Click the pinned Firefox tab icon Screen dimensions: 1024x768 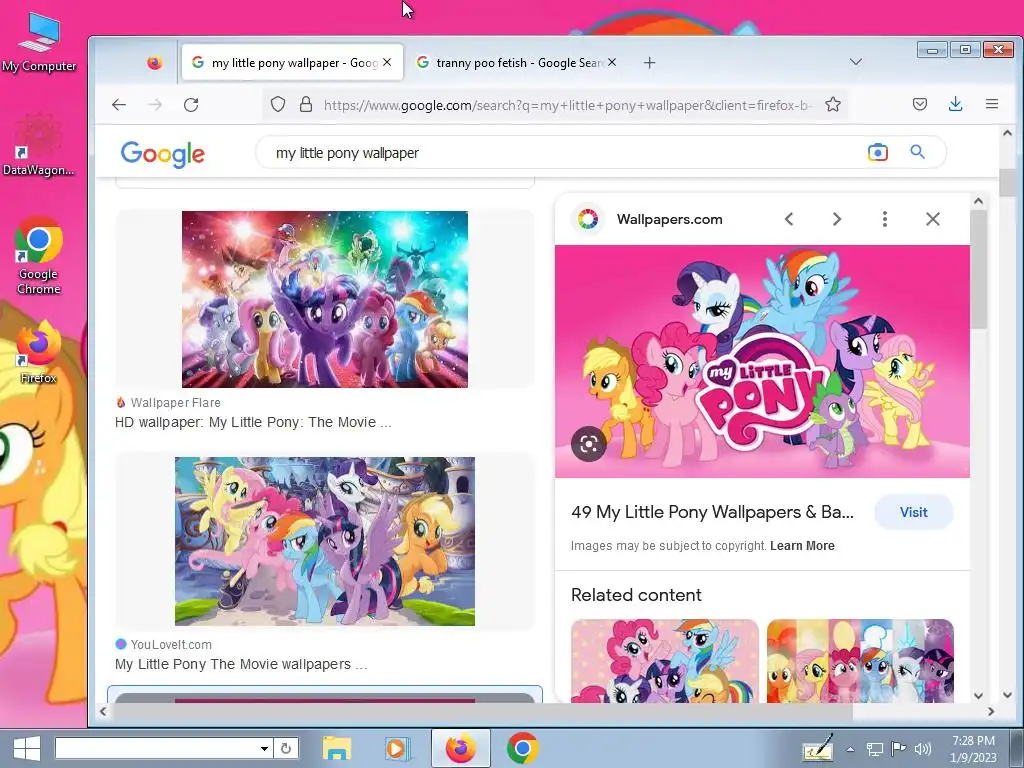[155, 63]
